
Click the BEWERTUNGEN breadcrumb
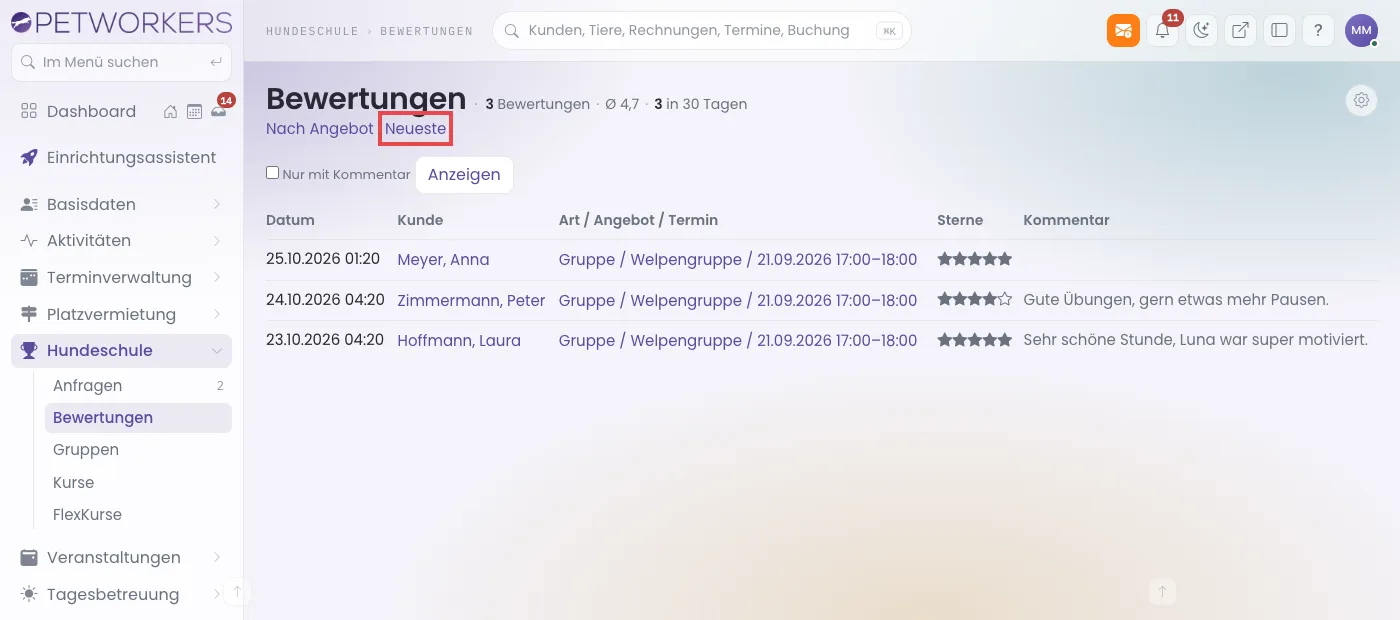tap(427, 31)
